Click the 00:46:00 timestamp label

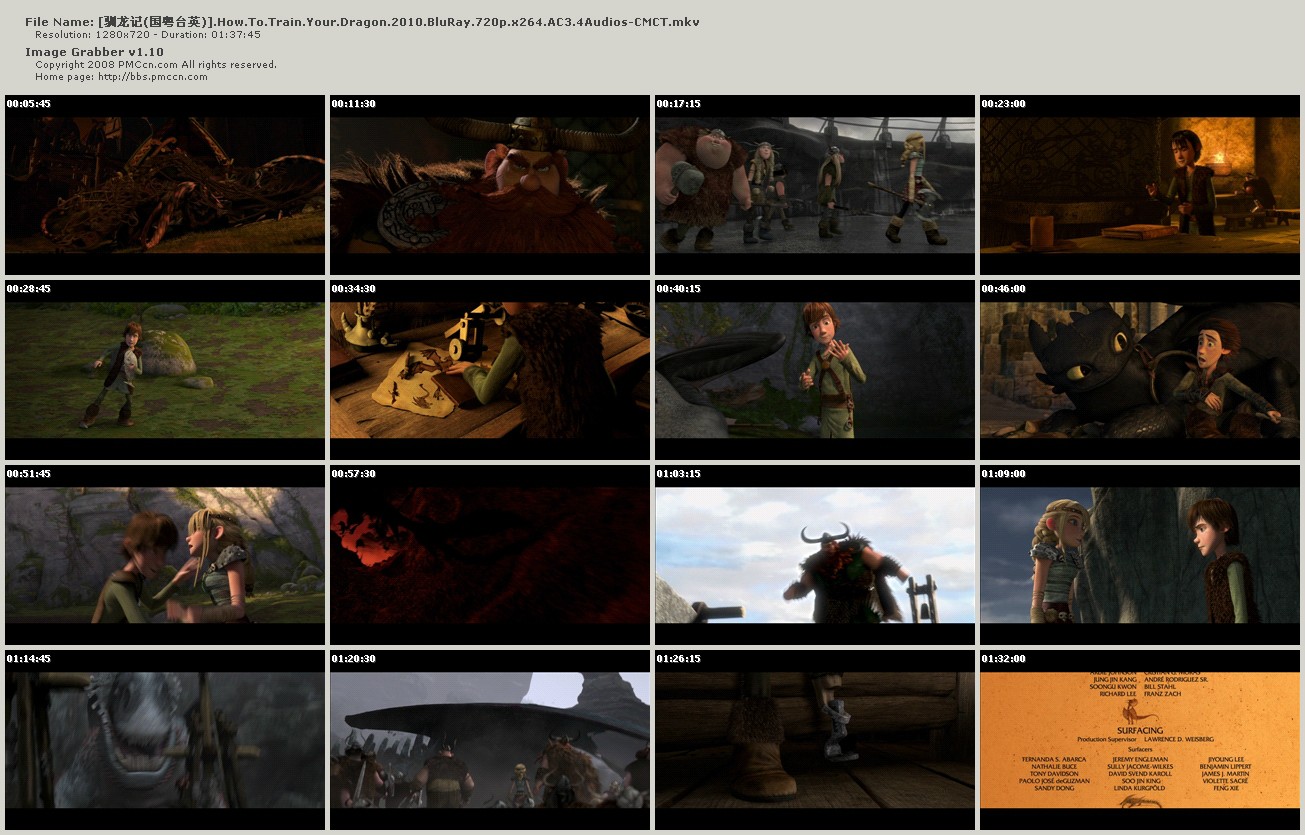pos(1003,288)
